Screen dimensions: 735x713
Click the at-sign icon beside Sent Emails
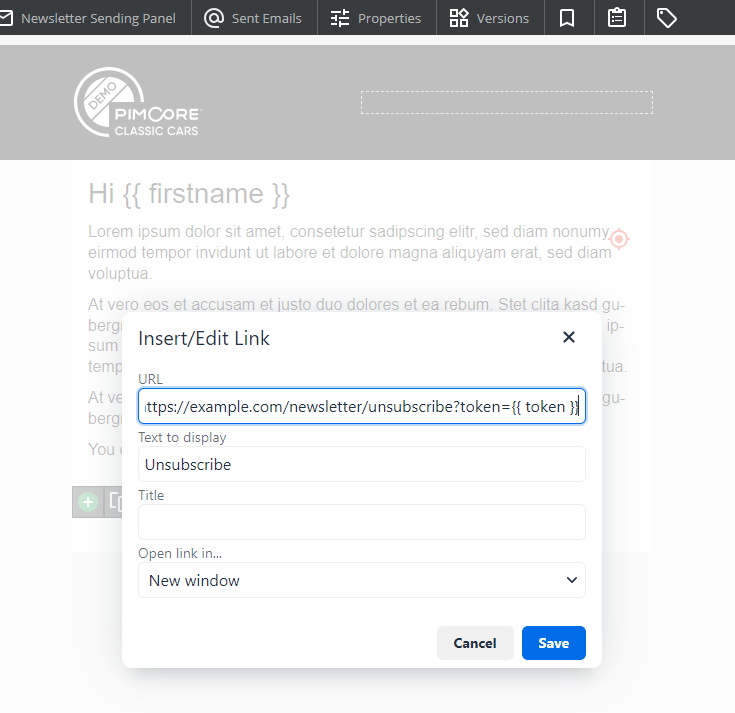pyautogui.click(x=214, y=18)
